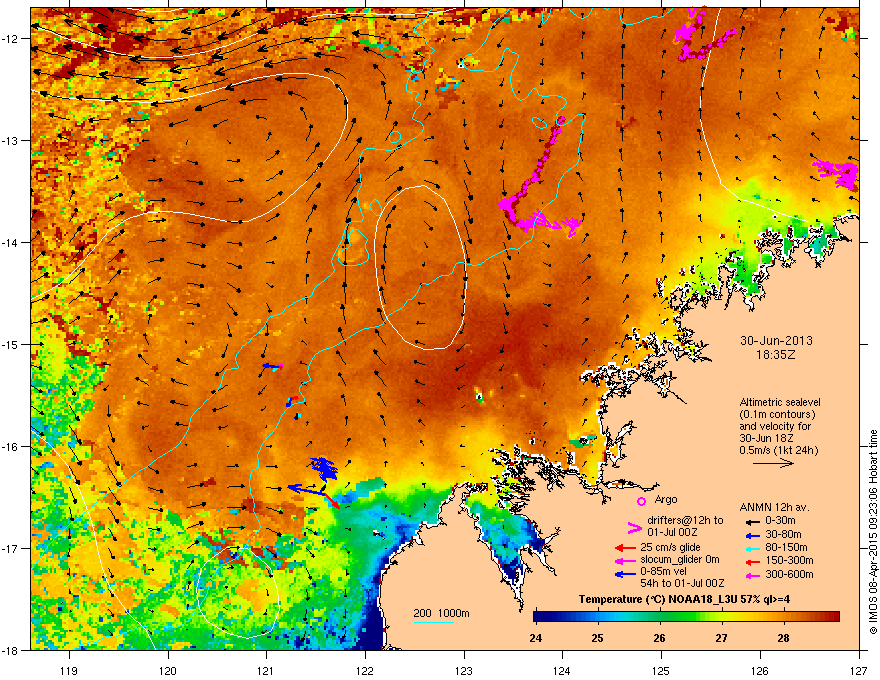Click latitude axis label -12
The width and height of the screenshot is (880, 680).
(10, 38)
